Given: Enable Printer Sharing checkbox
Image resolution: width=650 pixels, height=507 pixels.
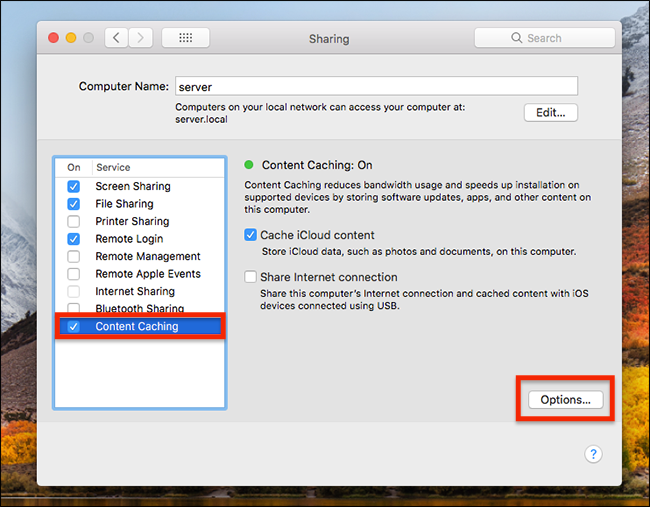Looking at the screenshot, I should coord(74,221).
